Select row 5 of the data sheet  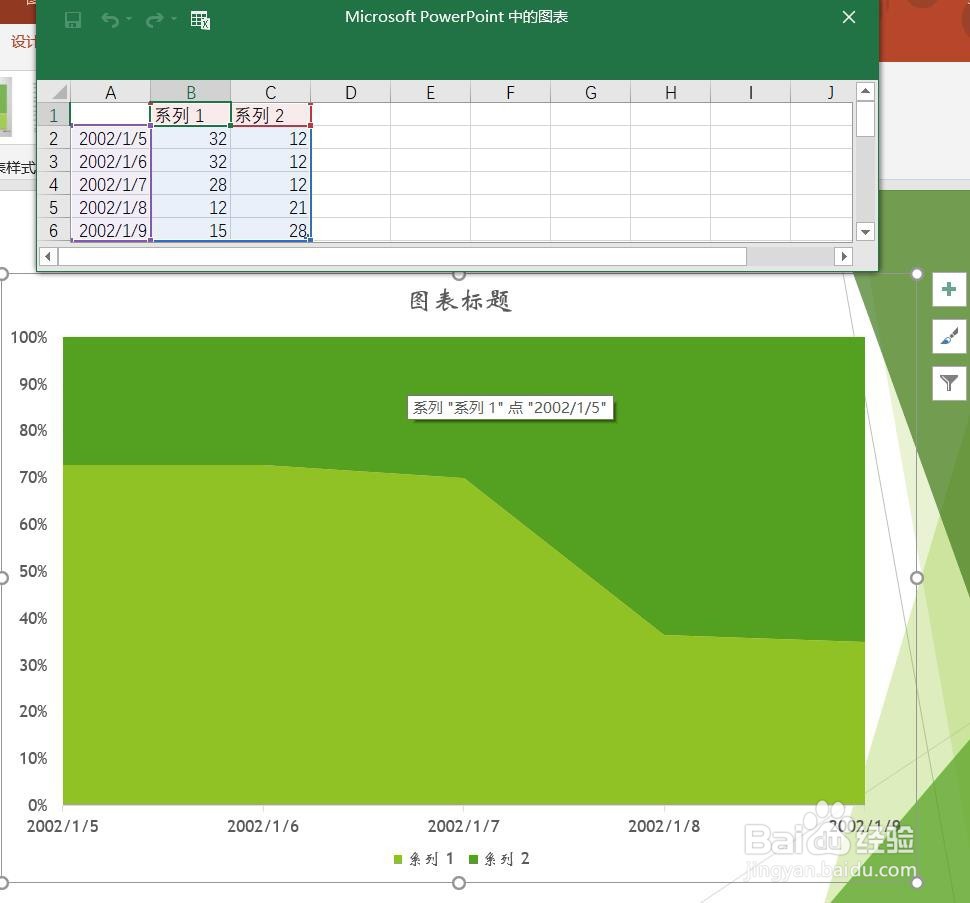[54, 208]
